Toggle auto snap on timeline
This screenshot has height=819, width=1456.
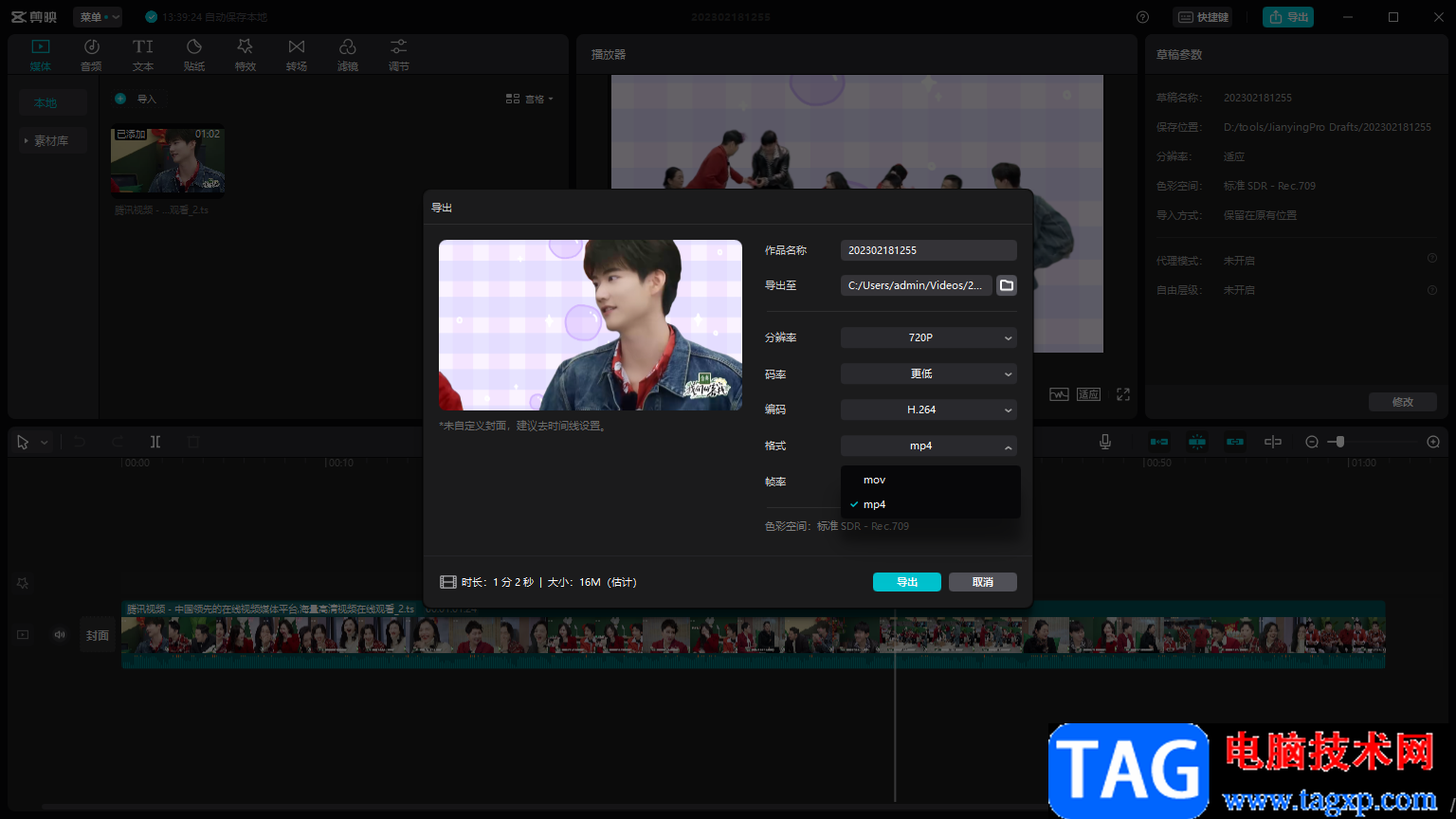pyautogui.click(x=1197, y=442)
